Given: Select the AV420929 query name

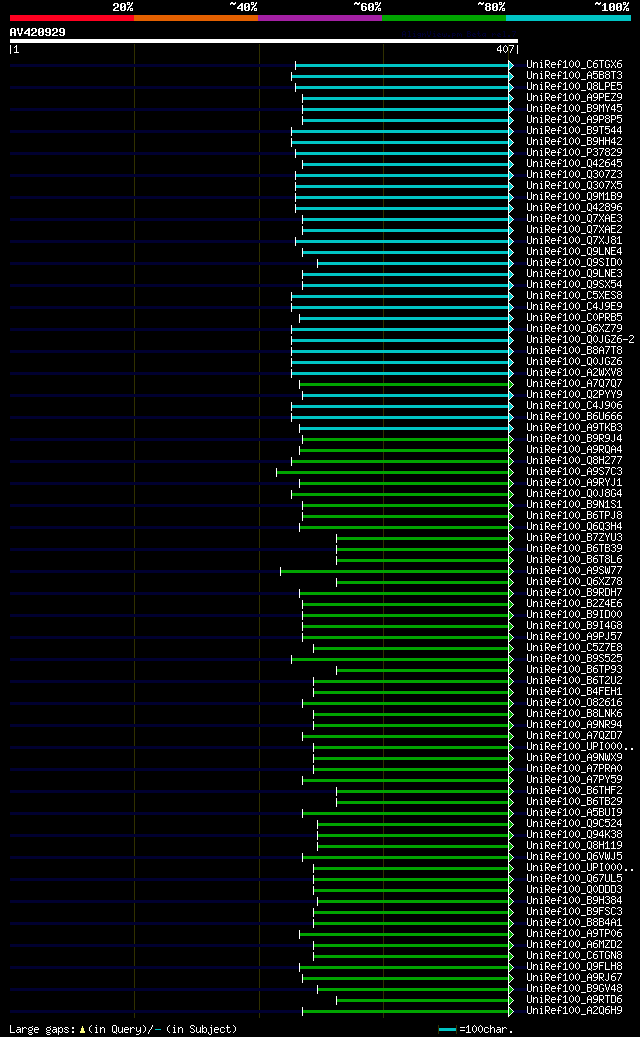Looking at the screenshot, I should click(37, 32).
